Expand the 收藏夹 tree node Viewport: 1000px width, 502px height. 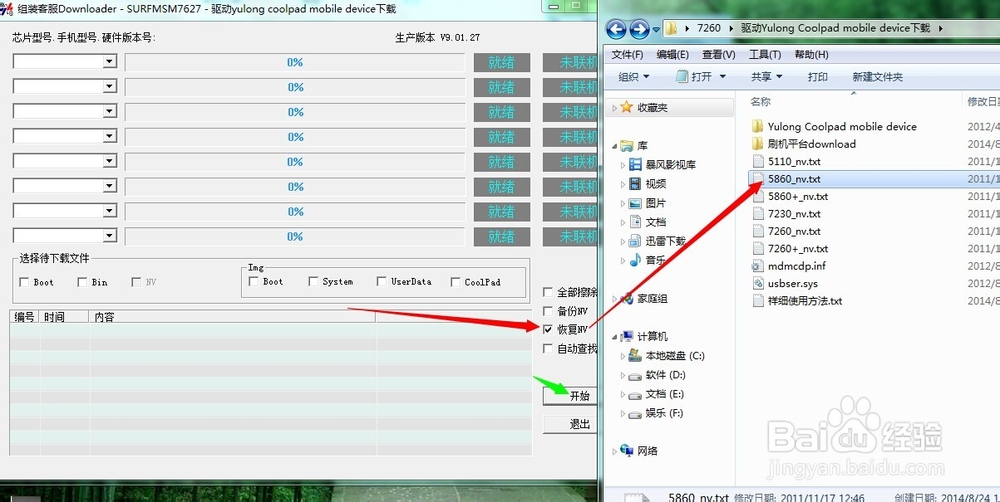tap(614, 108)
